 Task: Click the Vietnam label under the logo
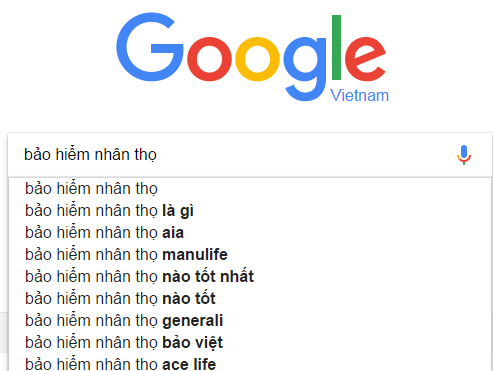click(359, 96)
